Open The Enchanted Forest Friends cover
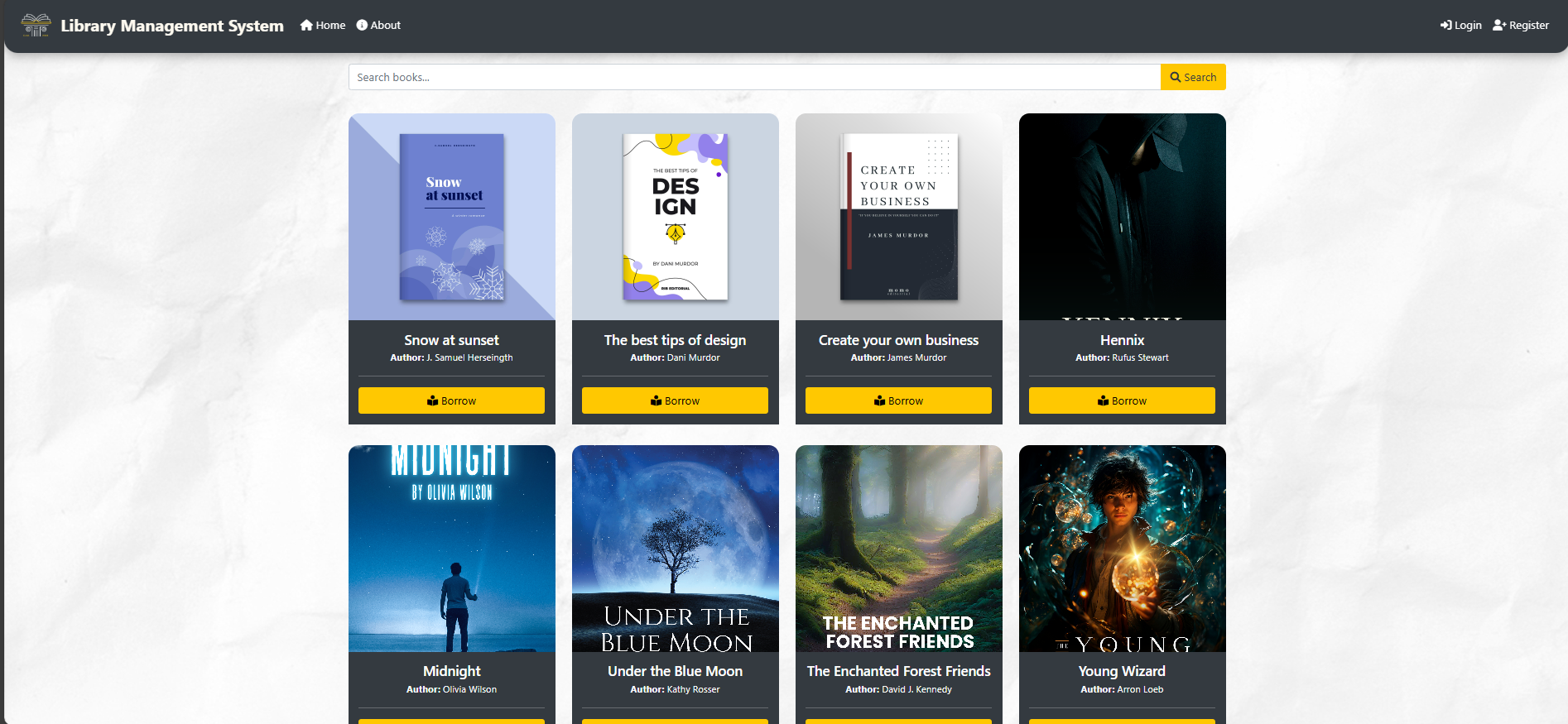The height and width of the screenshot is (724, 1568). click(x=899, y=549)
